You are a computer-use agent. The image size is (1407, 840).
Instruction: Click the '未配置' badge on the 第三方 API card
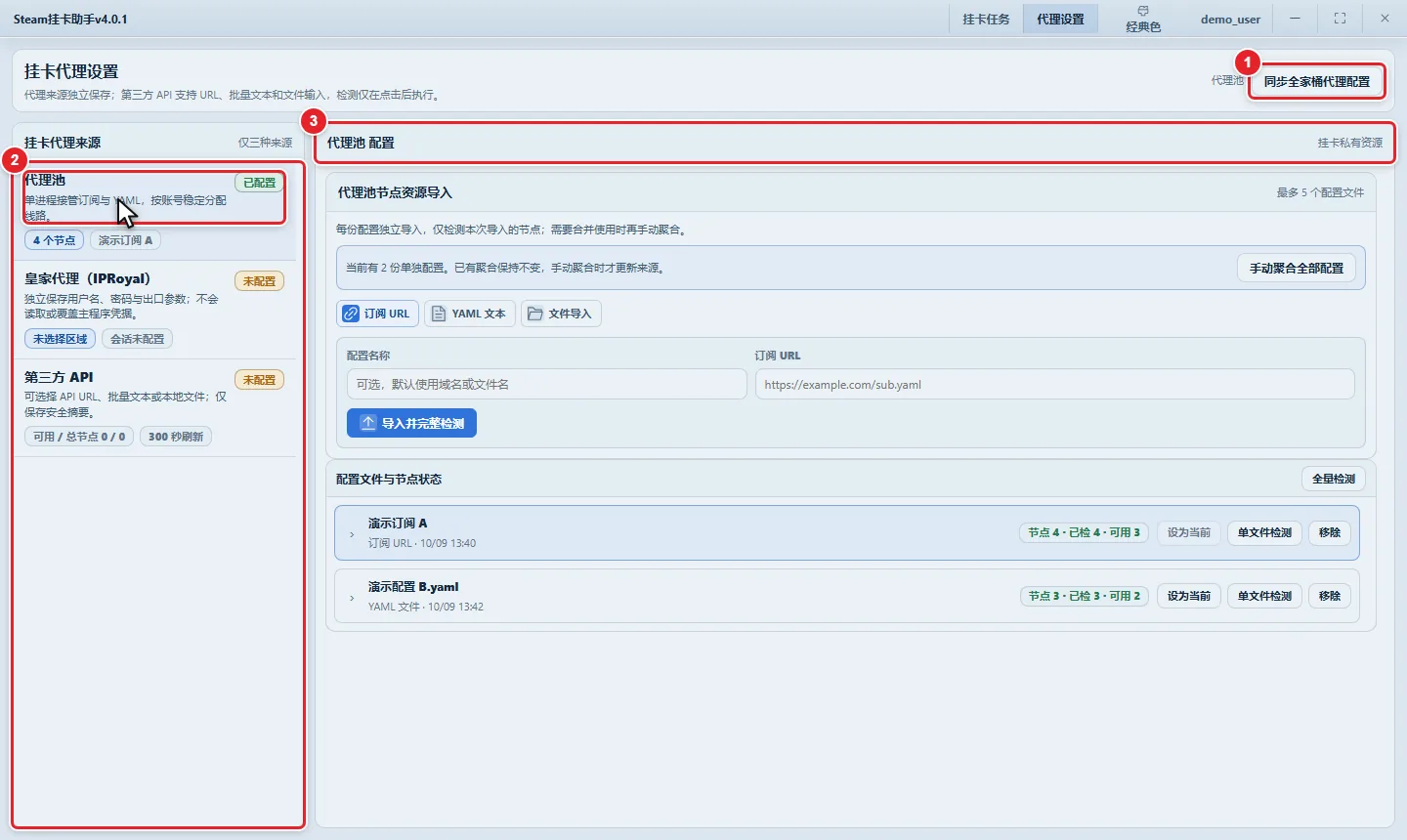tap(259, 380)
